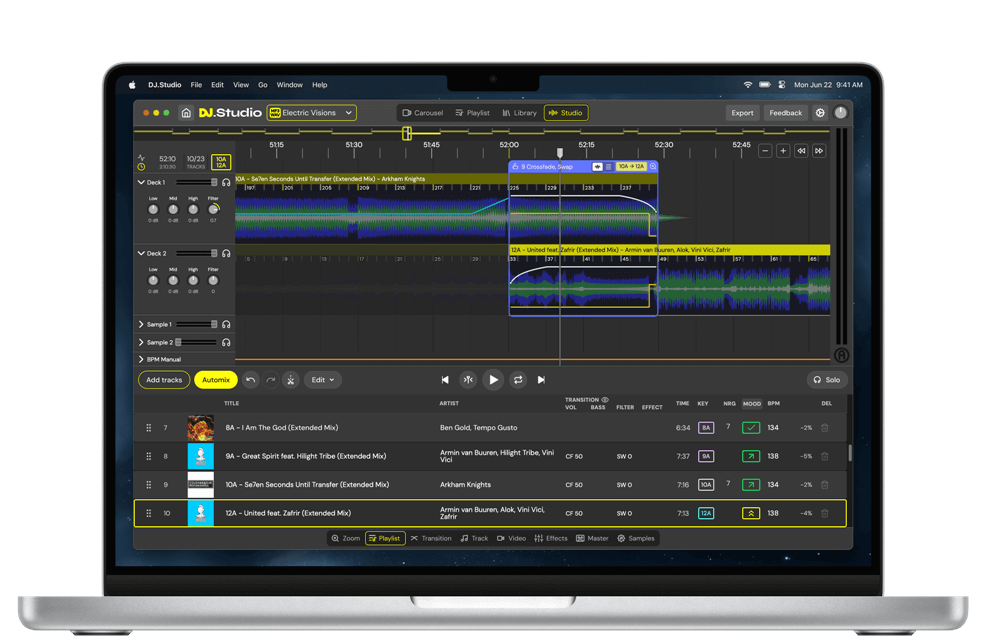Click the zoom-out minus icon on timeline
Screen dimensions: 986x641
(765, 151)
